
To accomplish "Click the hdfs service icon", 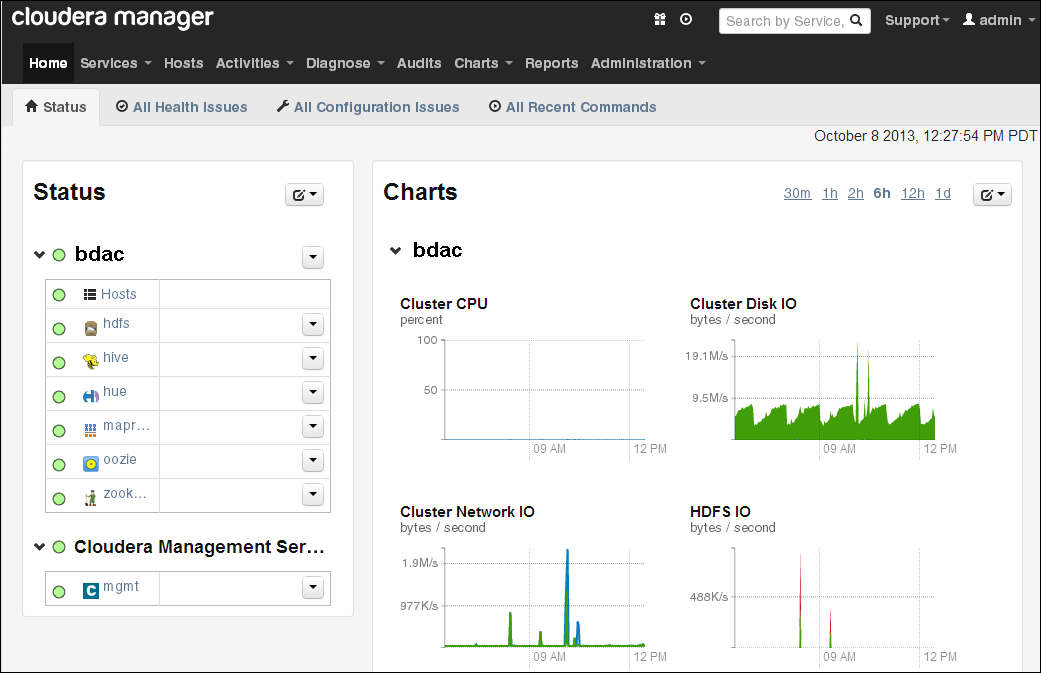I will [x=91, y=327].
